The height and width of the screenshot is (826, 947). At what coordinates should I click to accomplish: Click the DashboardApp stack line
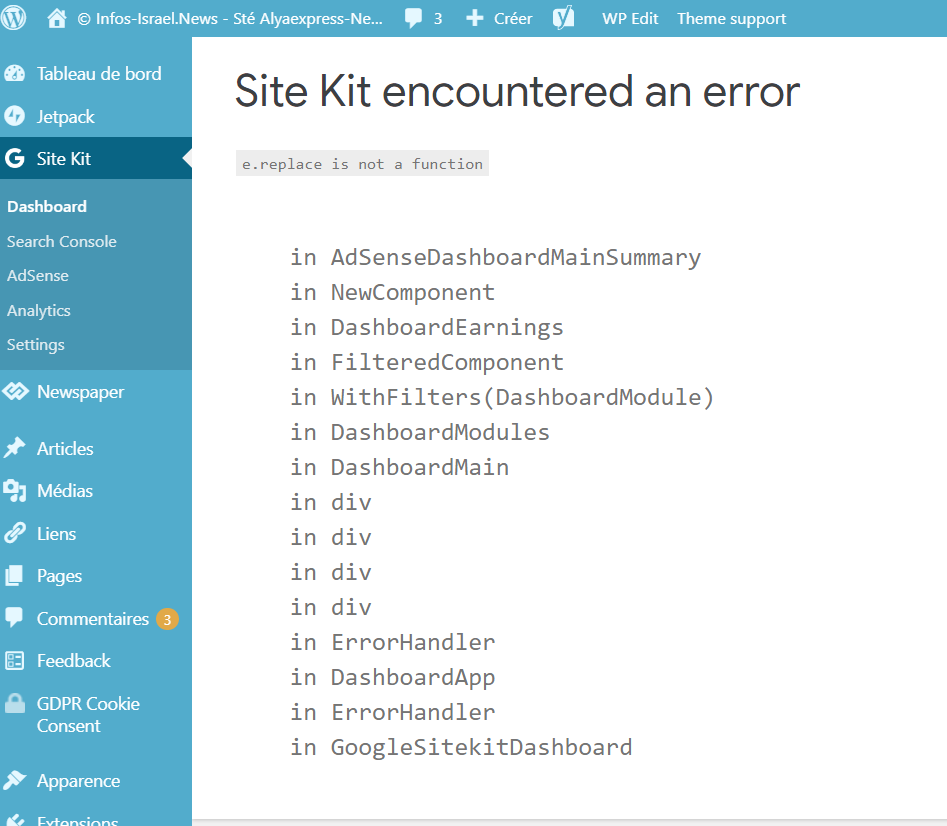[393, 677]
